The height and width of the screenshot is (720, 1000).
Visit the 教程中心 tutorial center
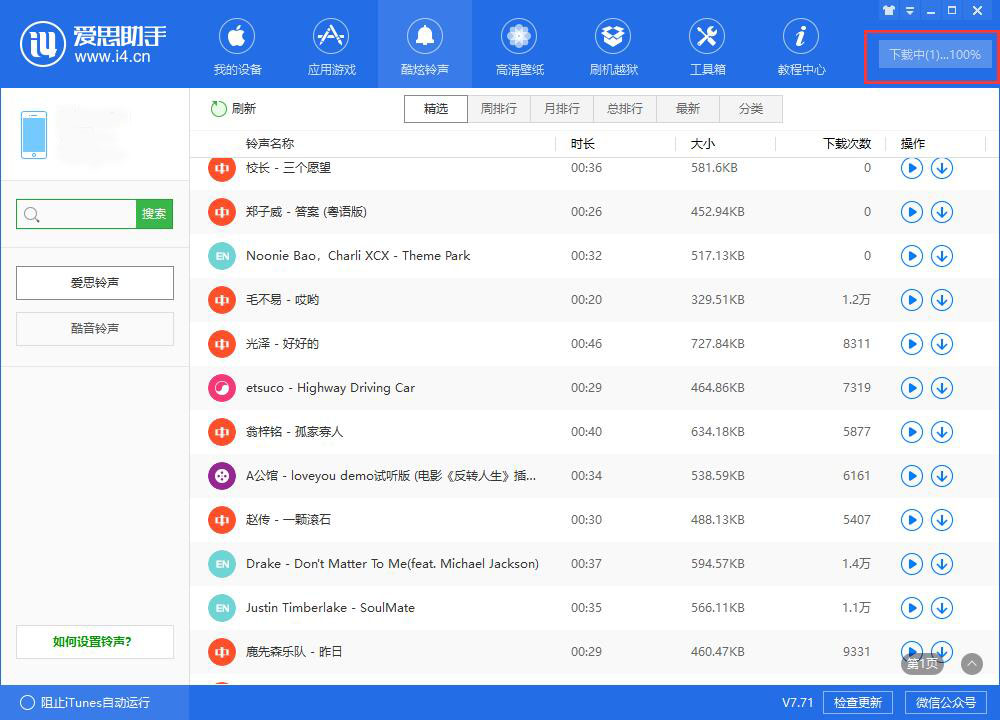pyautogui.click(x=801, y=43)
